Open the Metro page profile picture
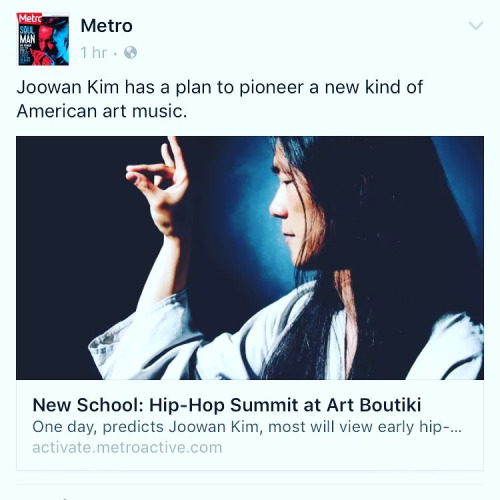Screen dimensions: 500x500 43,39
